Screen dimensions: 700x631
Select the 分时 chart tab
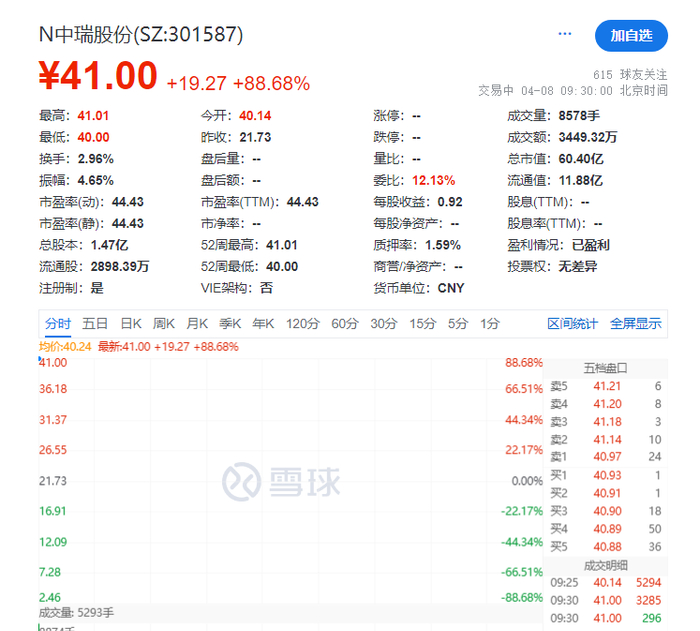click(58, 323)
